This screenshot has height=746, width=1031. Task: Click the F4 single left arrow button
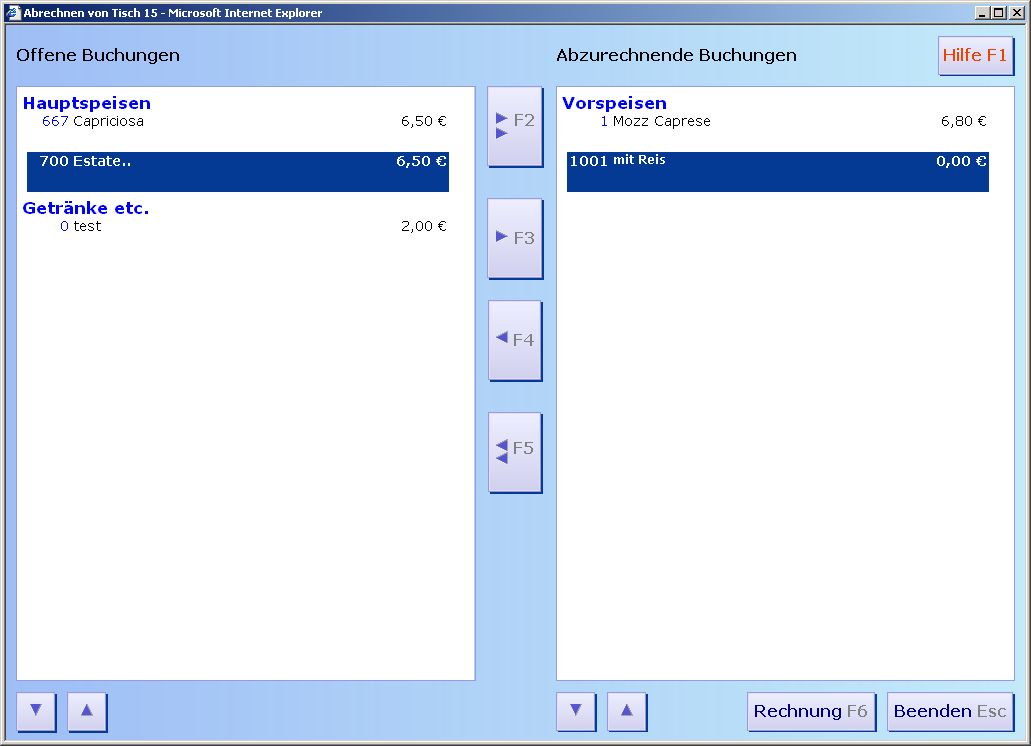[515, 340]
